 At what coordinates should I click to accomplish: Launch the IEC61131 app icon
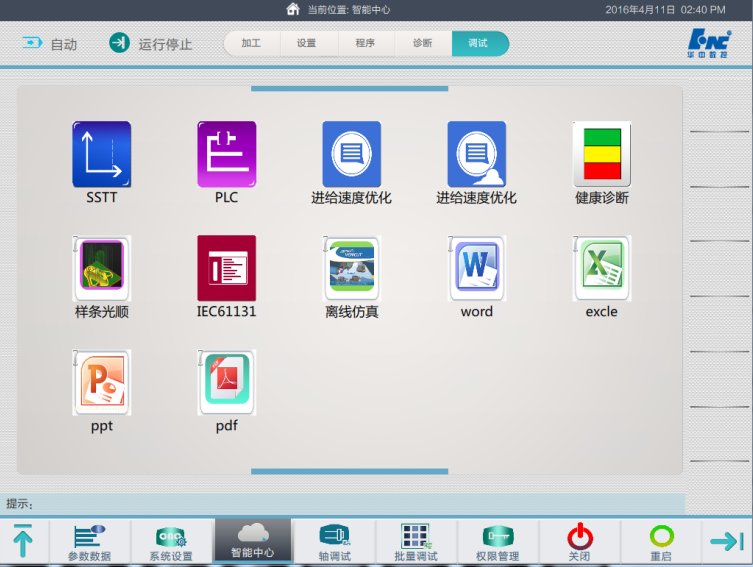pos(226,269)
